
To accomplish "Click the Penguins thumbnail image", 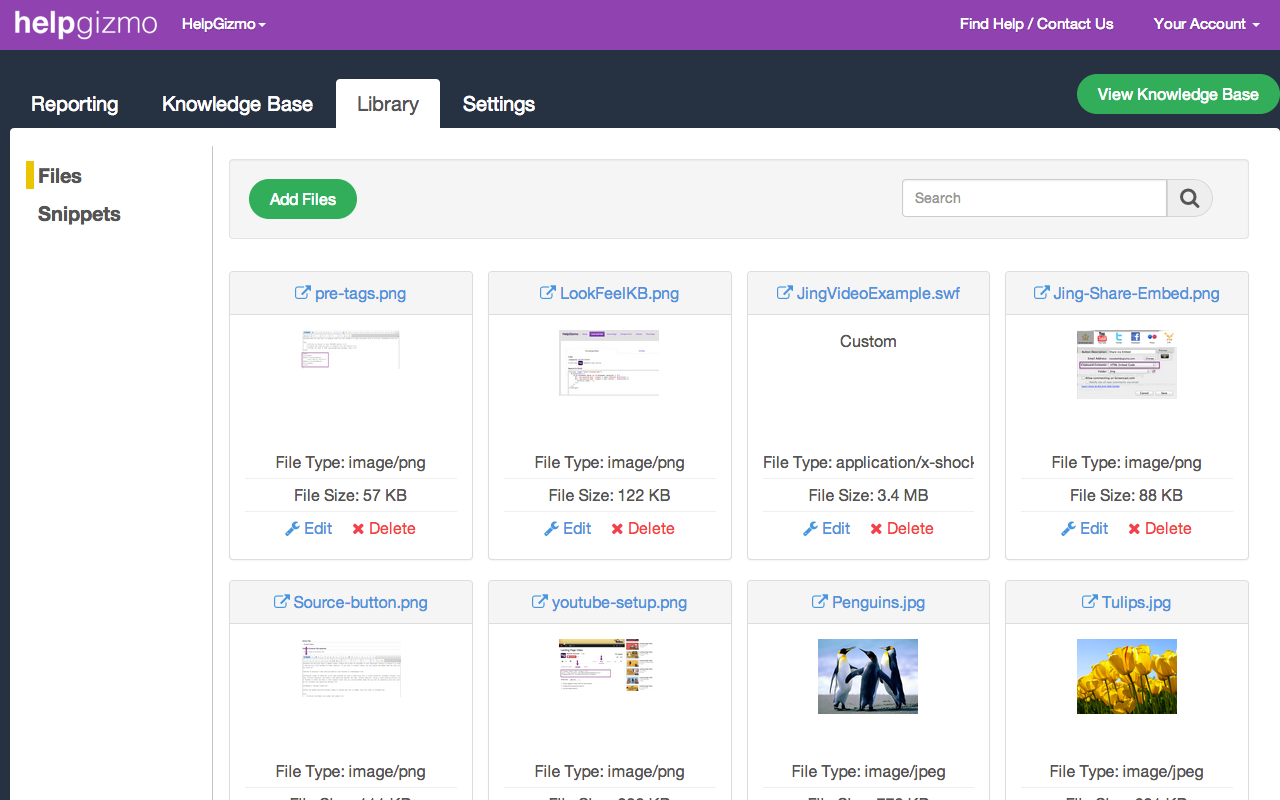I will click(868, 676).
